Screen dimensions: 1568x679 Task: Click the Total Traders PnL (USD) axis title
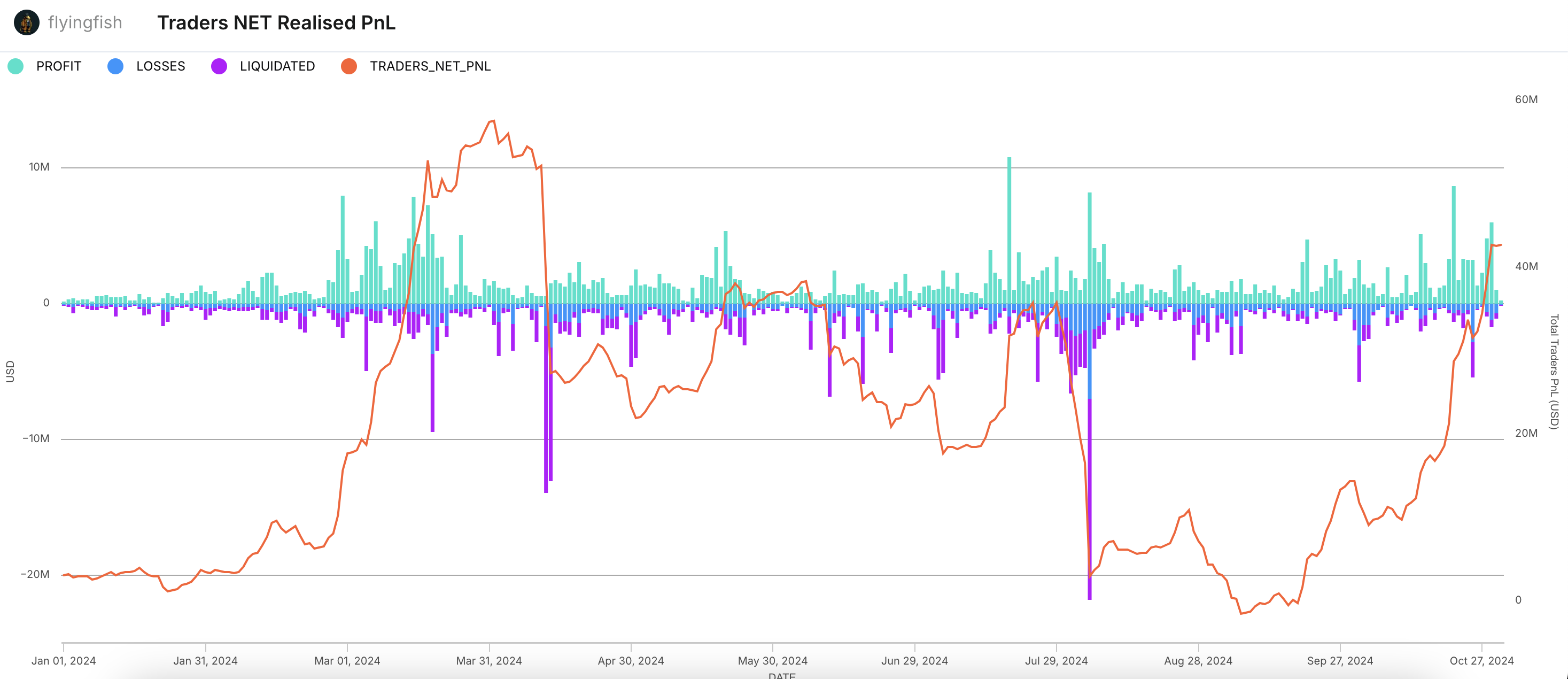coord(1554,372)
